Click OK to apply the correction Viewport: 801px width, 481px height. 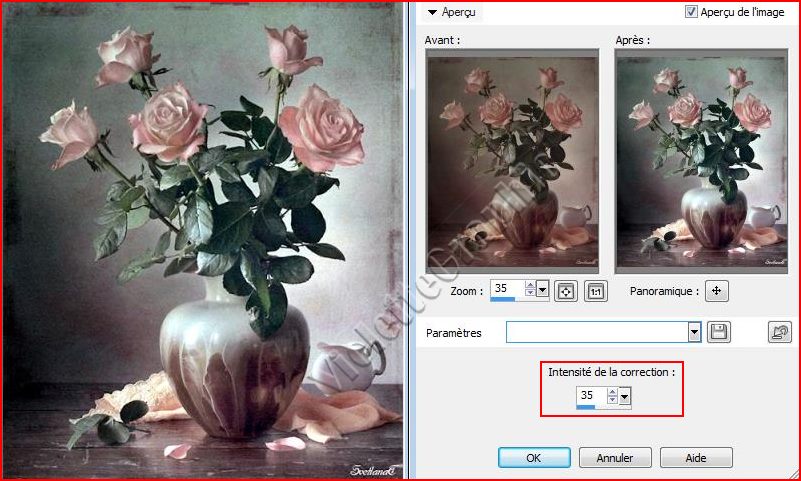534,457
